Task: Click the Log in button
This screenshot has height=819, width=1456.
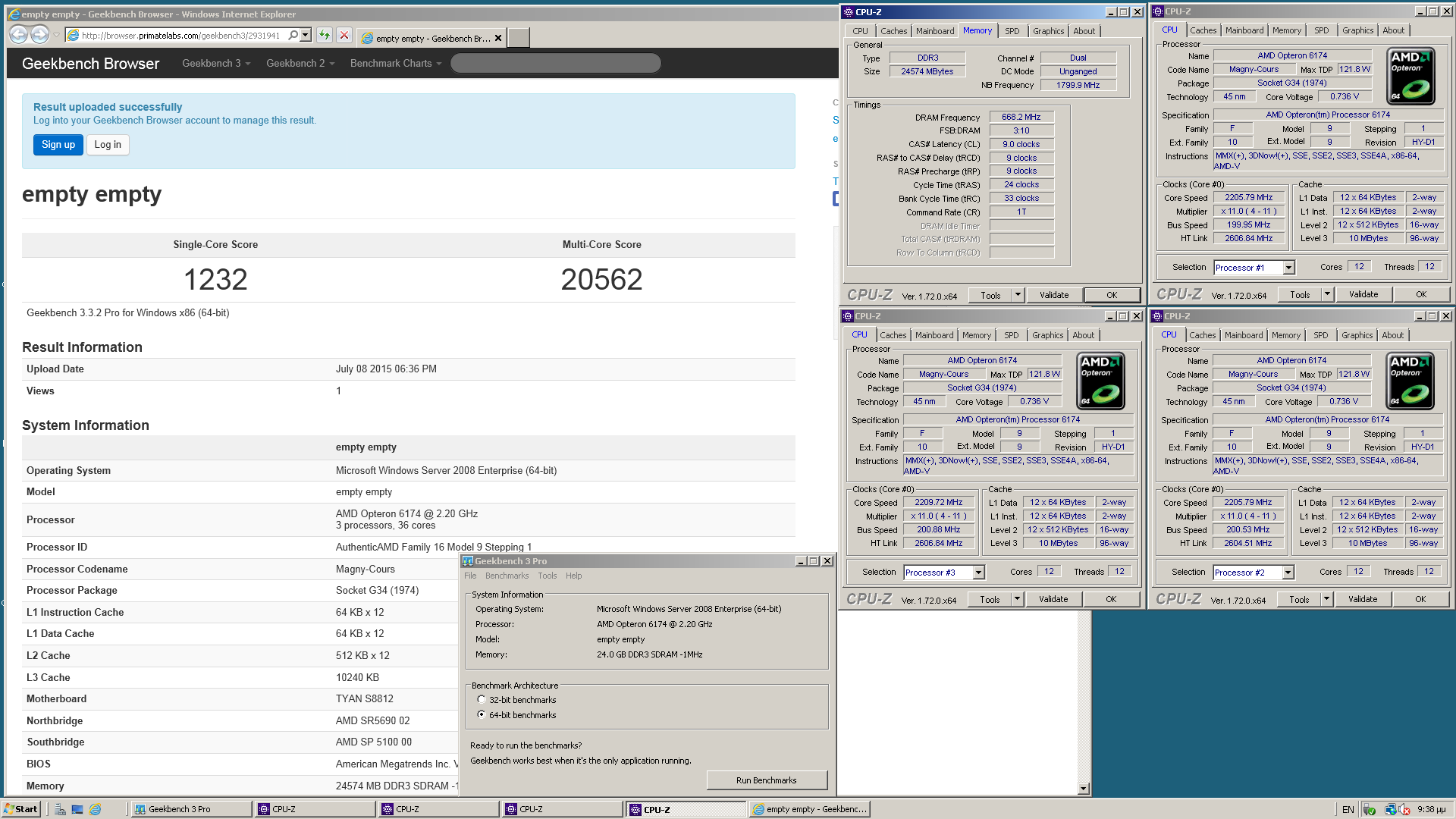Action: [x=108, y=145]
